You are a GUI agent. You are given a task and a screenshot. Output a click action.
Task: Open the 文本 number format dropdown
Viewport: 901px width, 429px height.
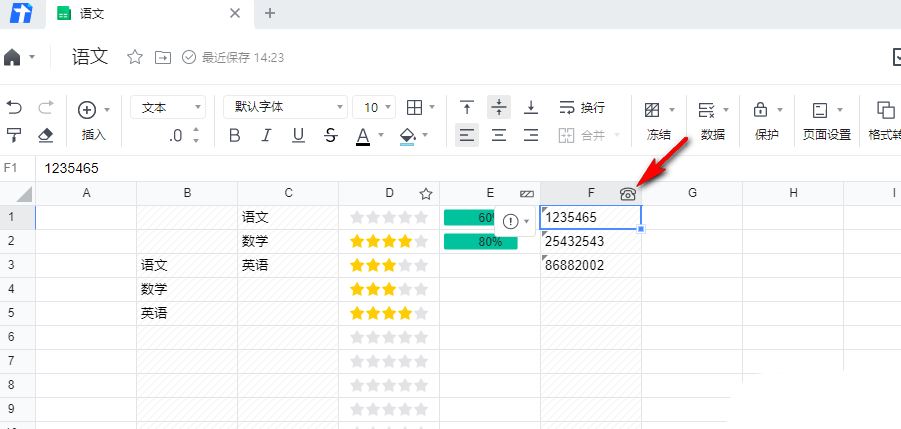(168, 107)
